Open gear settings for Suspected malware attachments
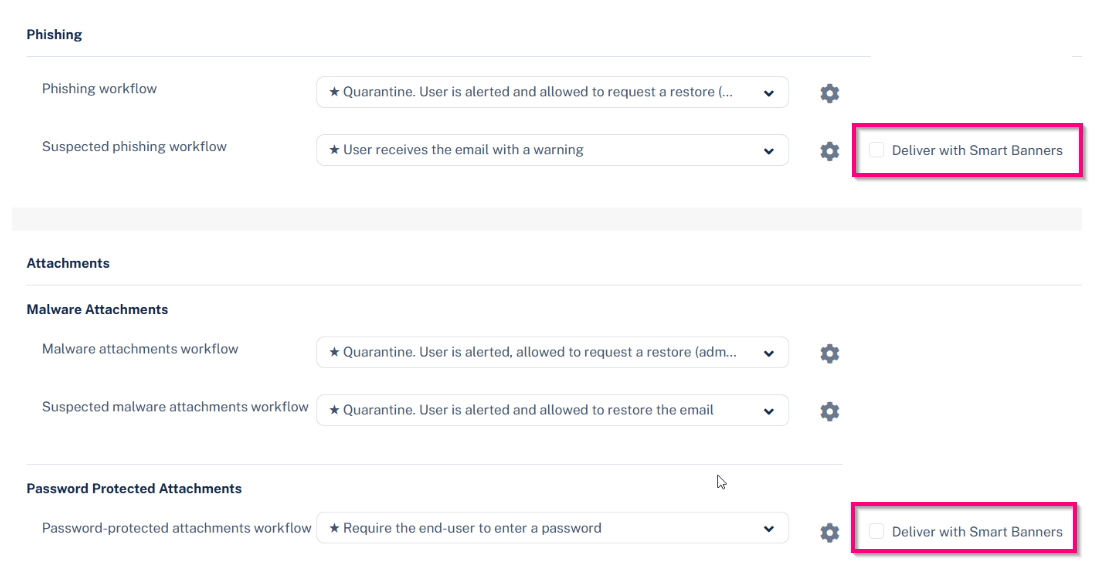 pyautogui.click(x=829, y=411)
